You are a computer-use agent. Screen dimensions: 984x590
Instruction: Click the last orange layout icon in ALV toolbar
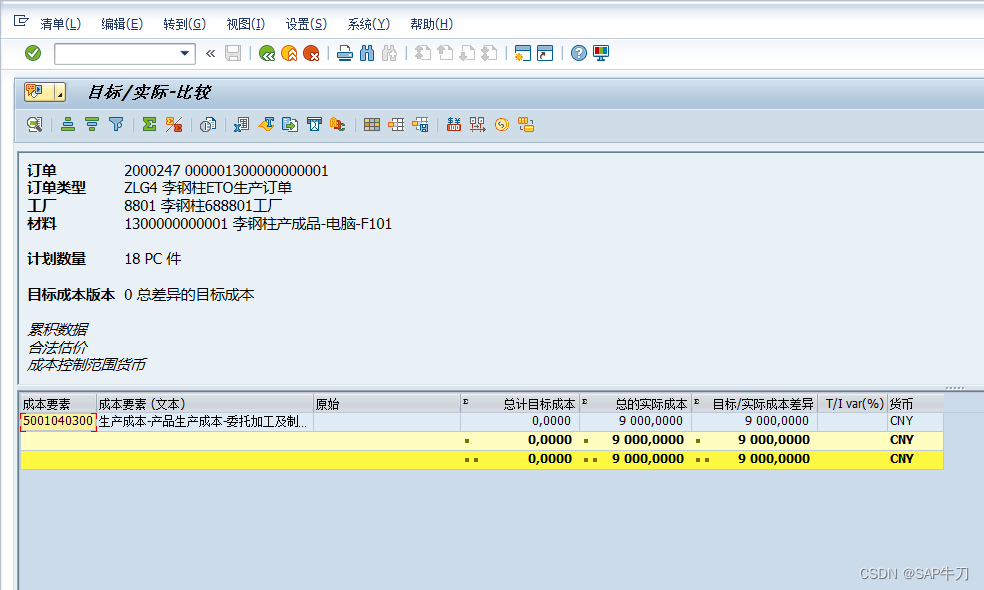coord(526,124)
